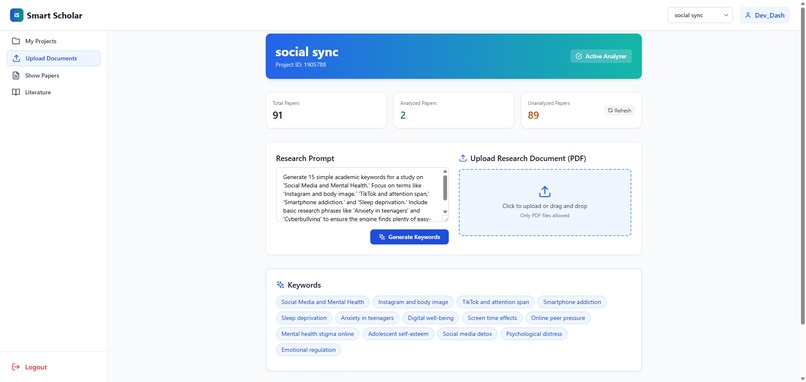Click the Research Prompt scrollbar thumb
Screen dimensions: 806x382
445,188
